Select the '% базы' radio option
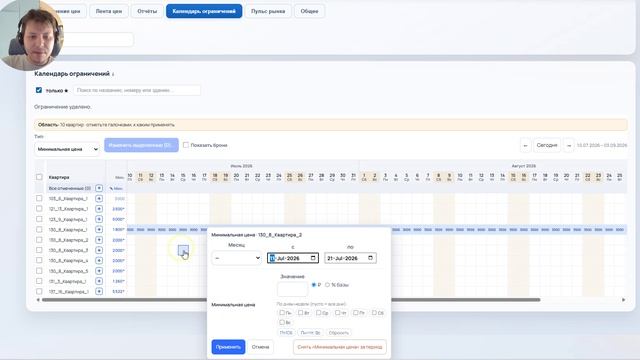This screenshot has width=640, height=360. point(327,285)
